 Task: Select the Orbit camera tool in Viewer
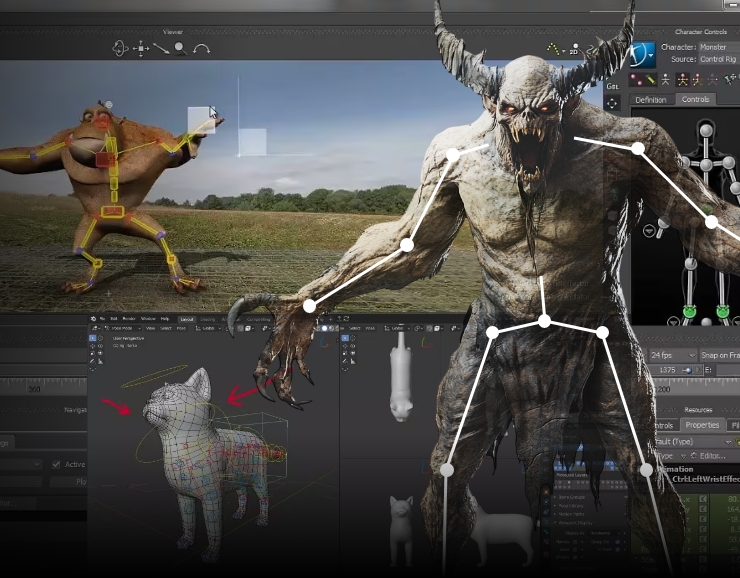coord(120,49)
